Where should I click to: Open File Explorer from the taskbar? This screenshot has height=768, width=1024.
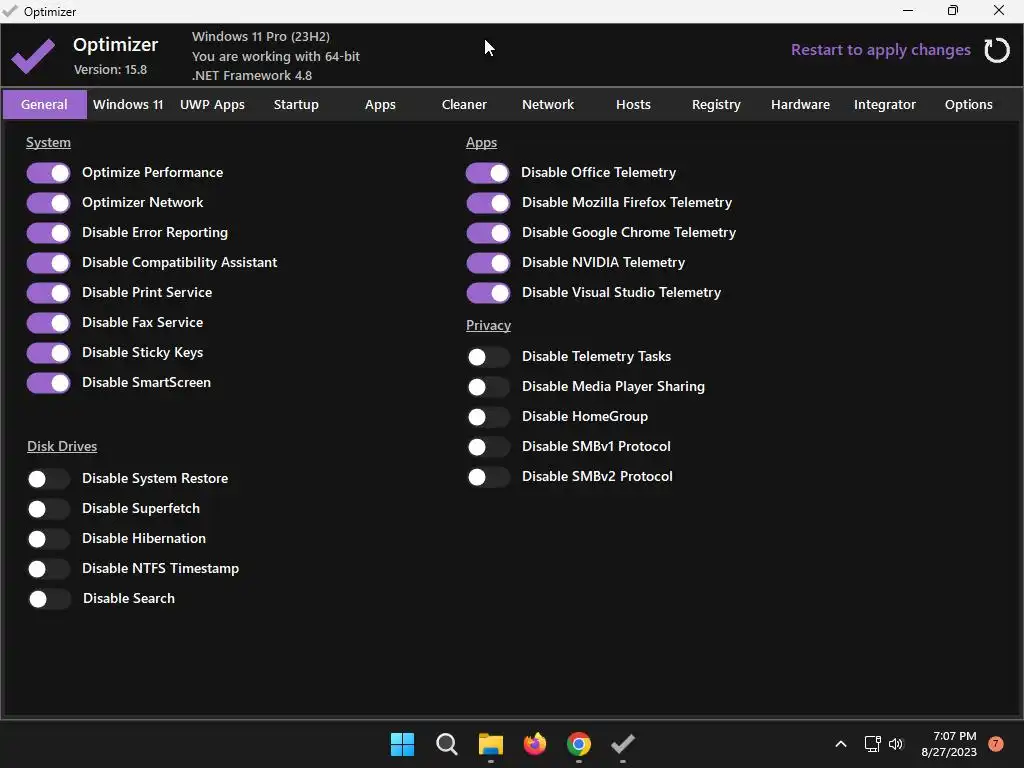490,744
